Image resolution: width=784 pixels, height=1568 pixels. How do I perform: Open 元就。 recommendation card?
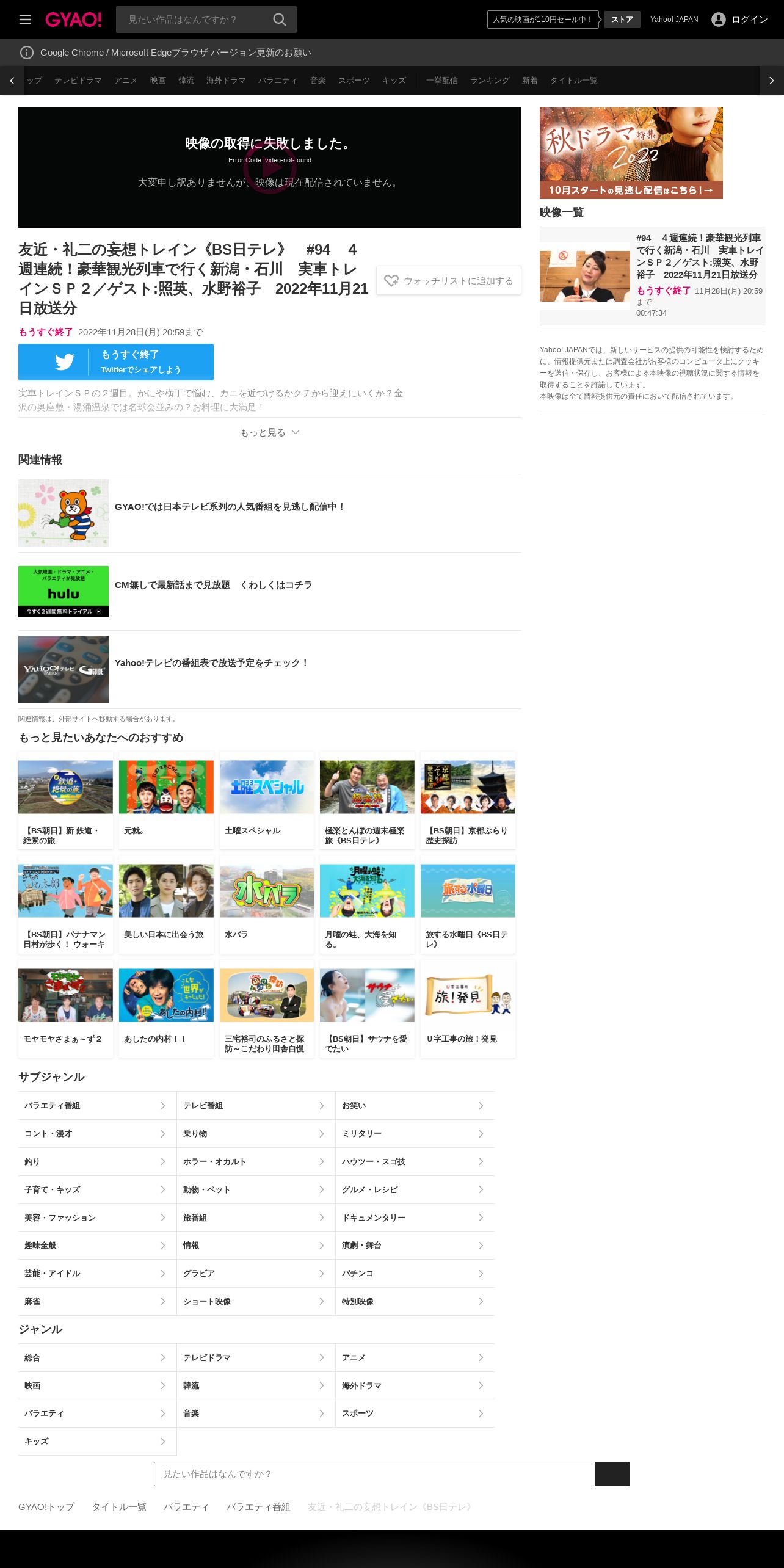(x=166, y=800)
